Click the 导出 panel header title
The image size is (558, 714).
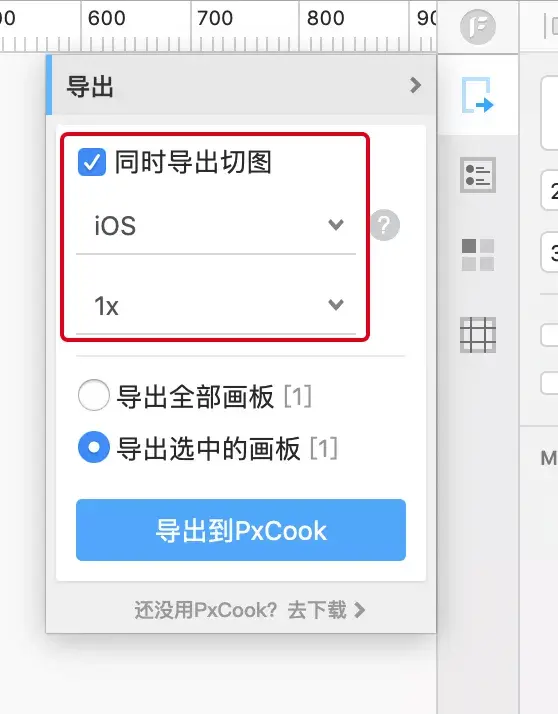(x=90, y=86)
